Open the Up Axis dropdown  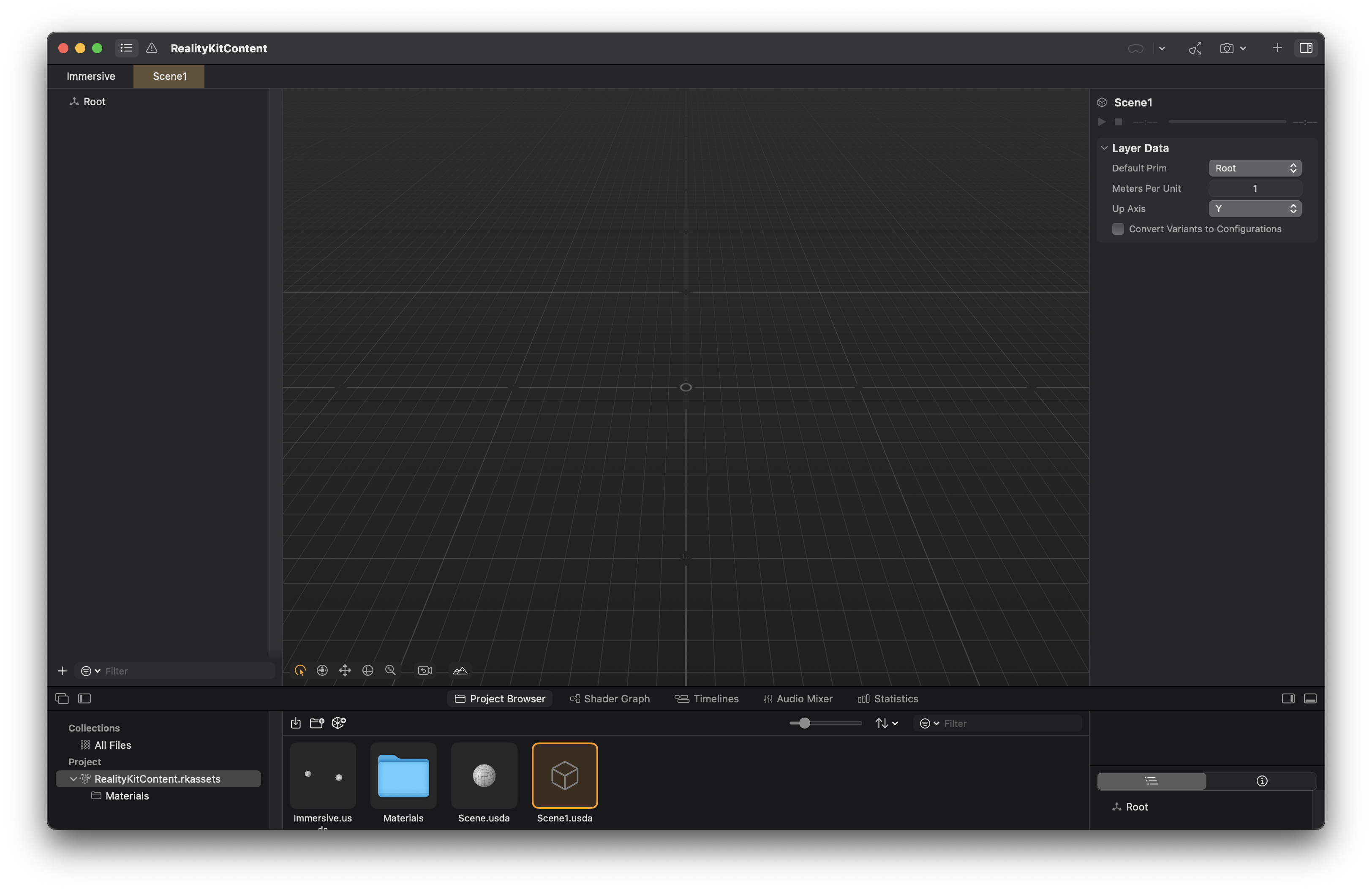tap(1255, 209)
